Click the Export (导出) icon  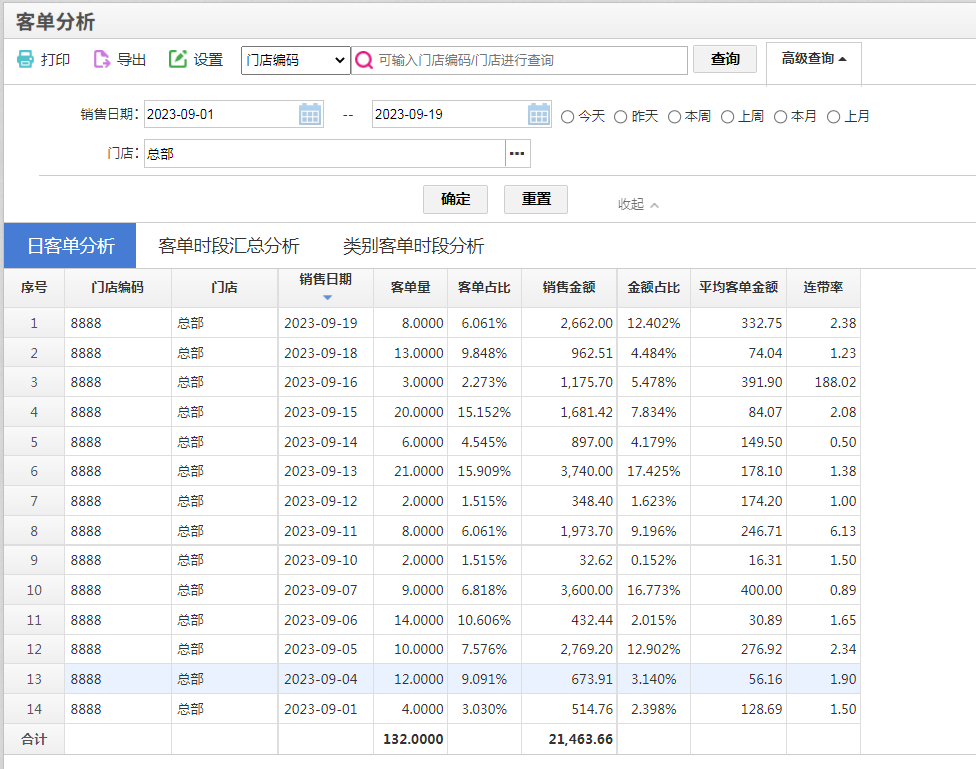(x=101, y=59)
